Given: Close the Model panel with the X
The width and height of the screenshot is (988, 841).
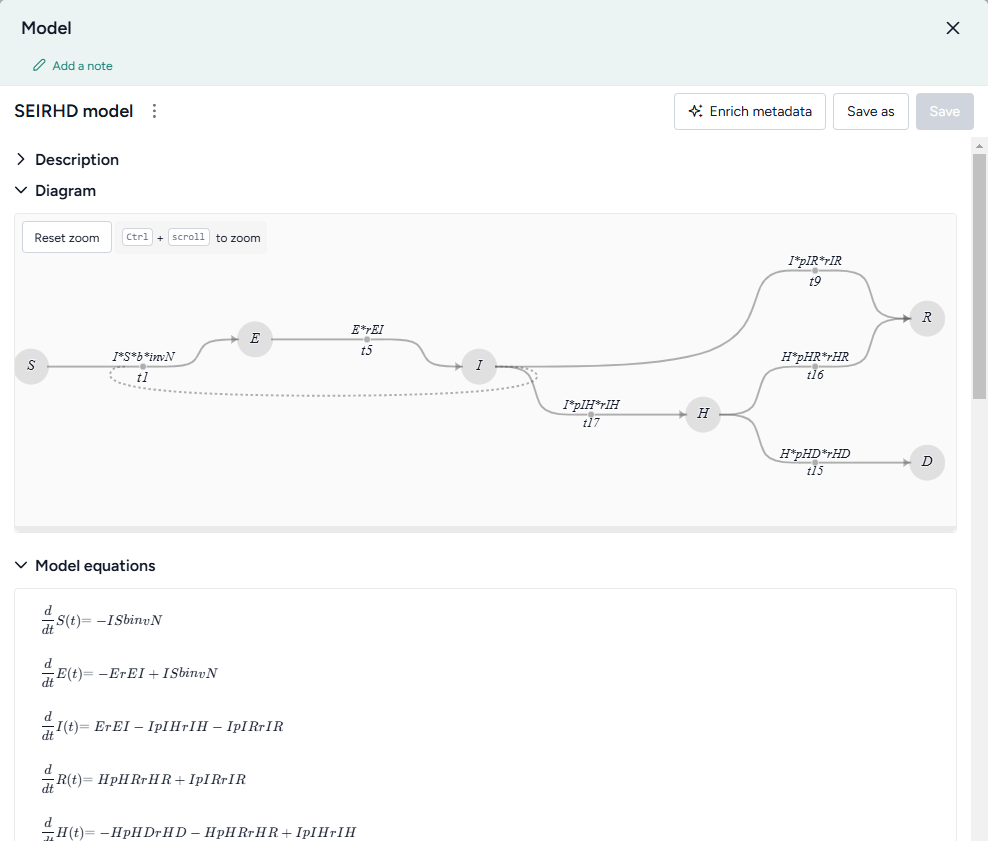Looking at the screenshot, I should point(953,28).
